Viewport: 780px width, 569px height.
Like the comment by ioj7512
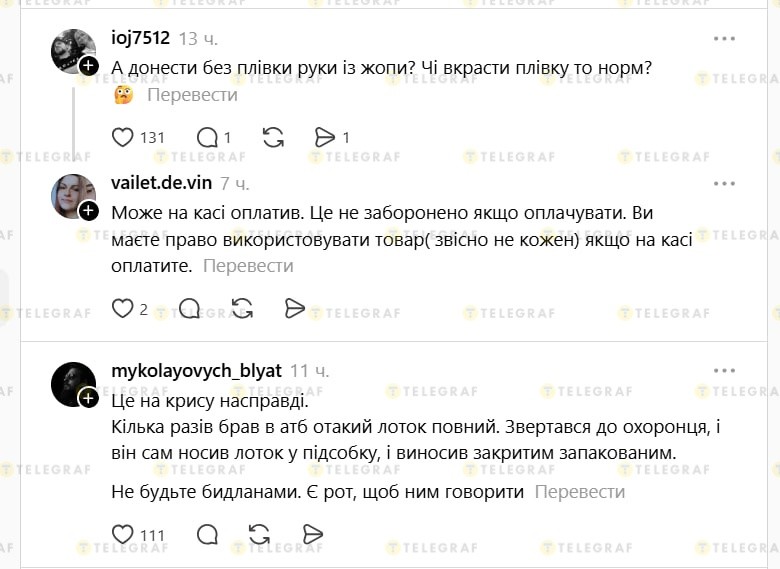123,137
